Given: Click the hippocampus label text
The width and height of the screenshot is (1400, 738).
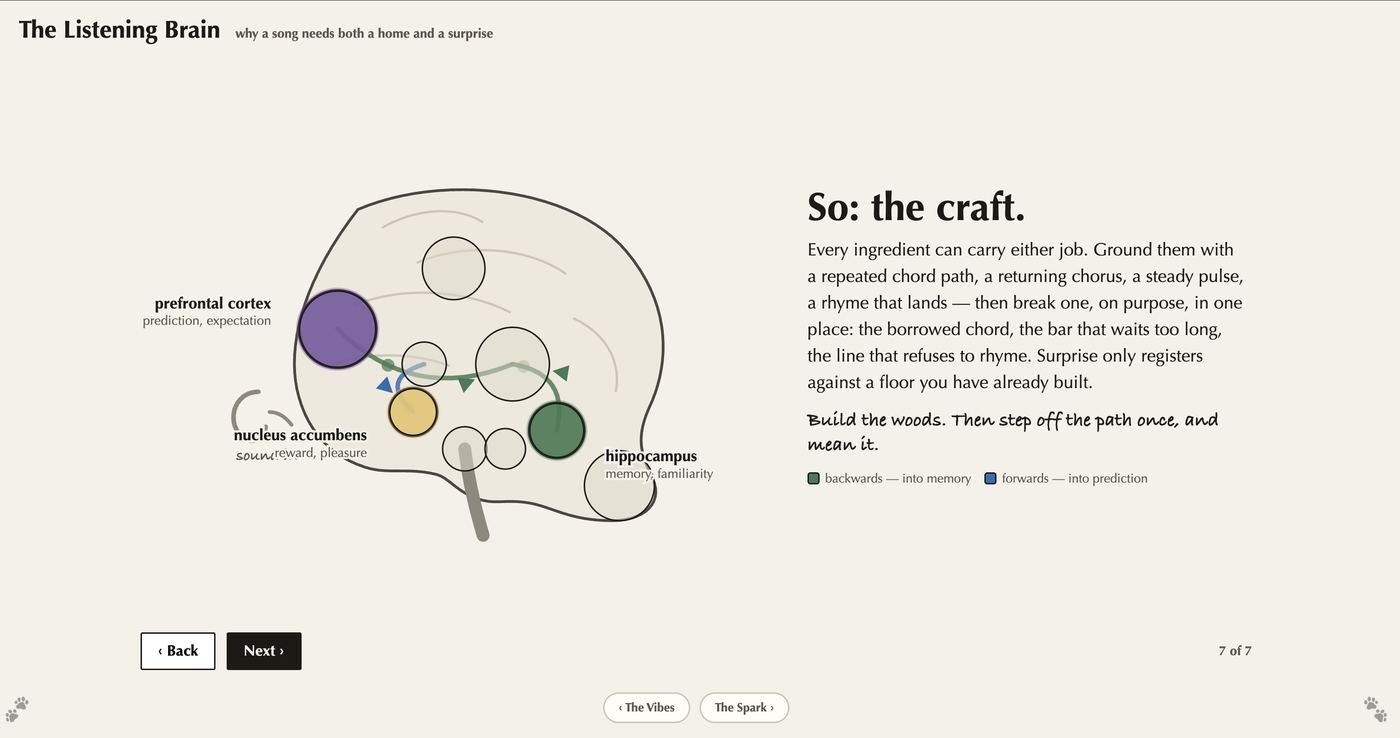Looking at the screenshot, I should 651,456.
